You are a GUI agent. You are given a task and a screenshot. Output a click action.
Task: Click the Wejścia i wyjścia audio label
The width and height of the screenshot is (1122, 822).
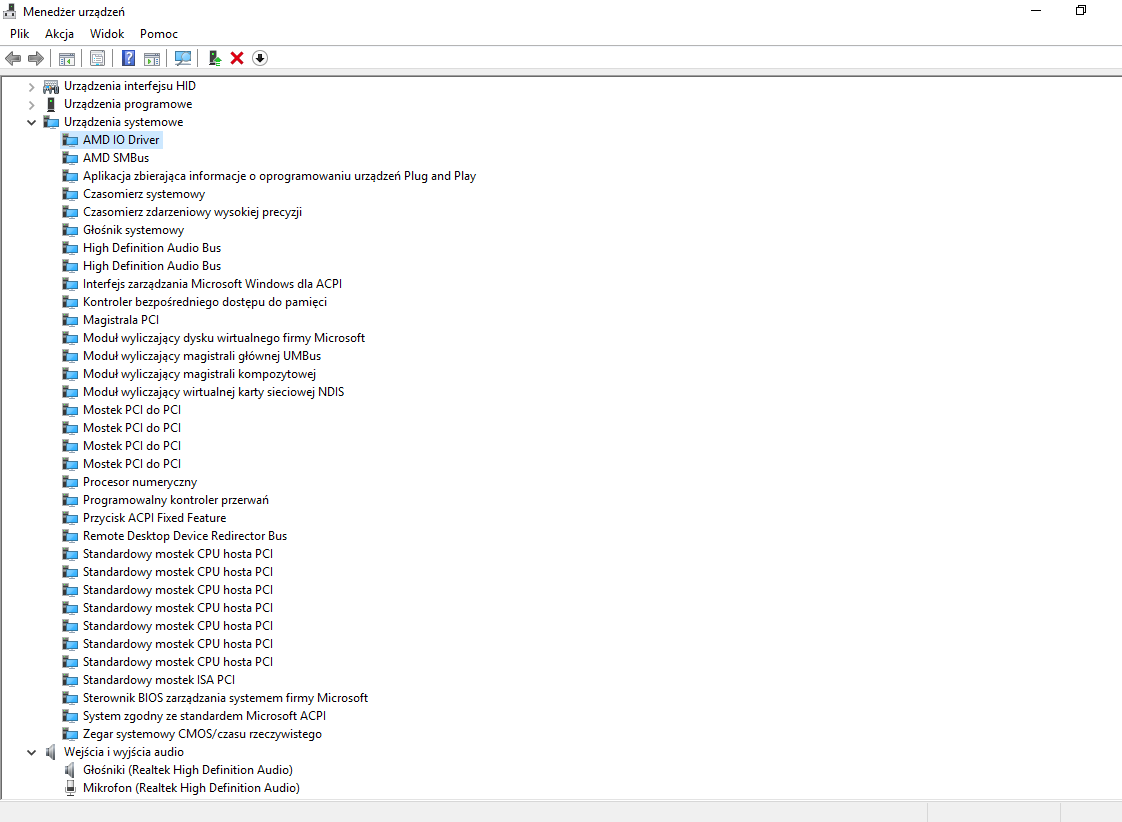[123, 752]
